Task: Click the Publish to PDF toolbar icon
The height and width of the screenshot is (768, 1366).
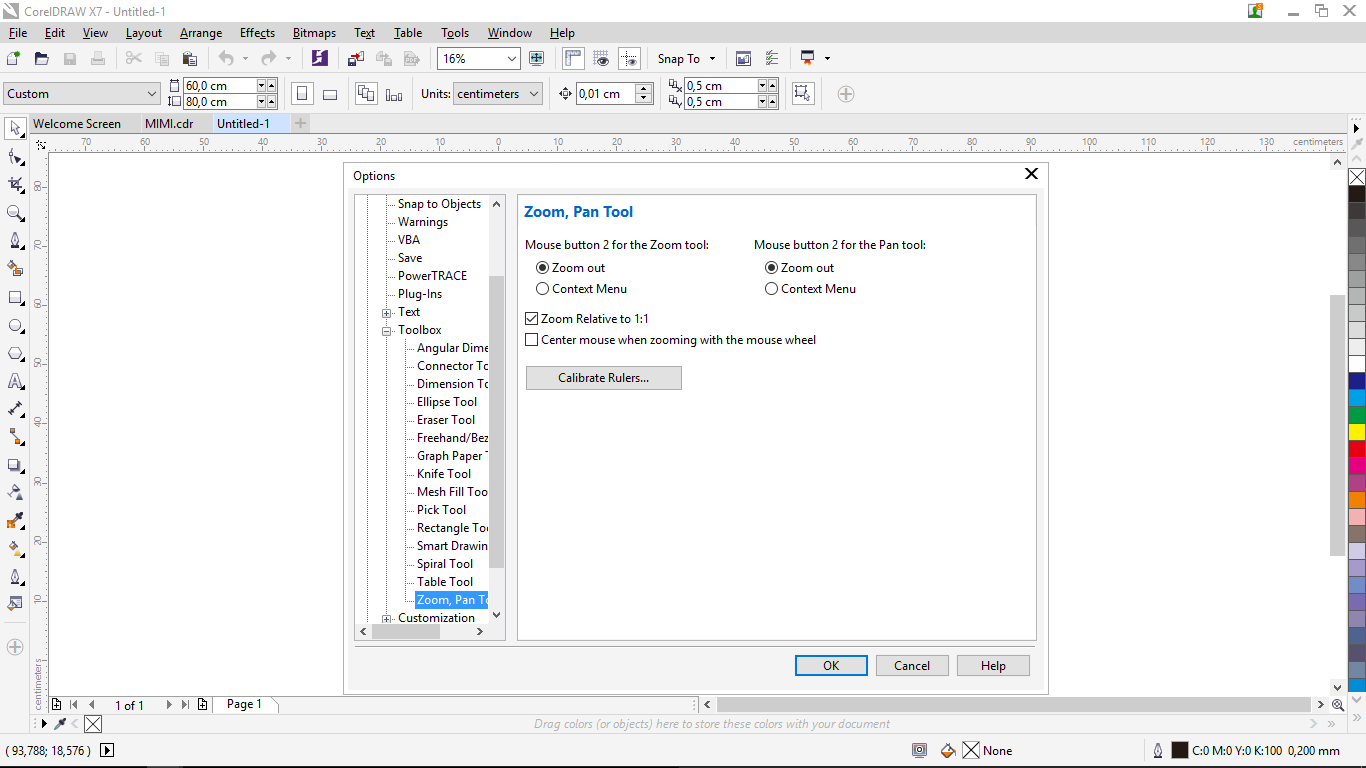Action: coord(412,58)
